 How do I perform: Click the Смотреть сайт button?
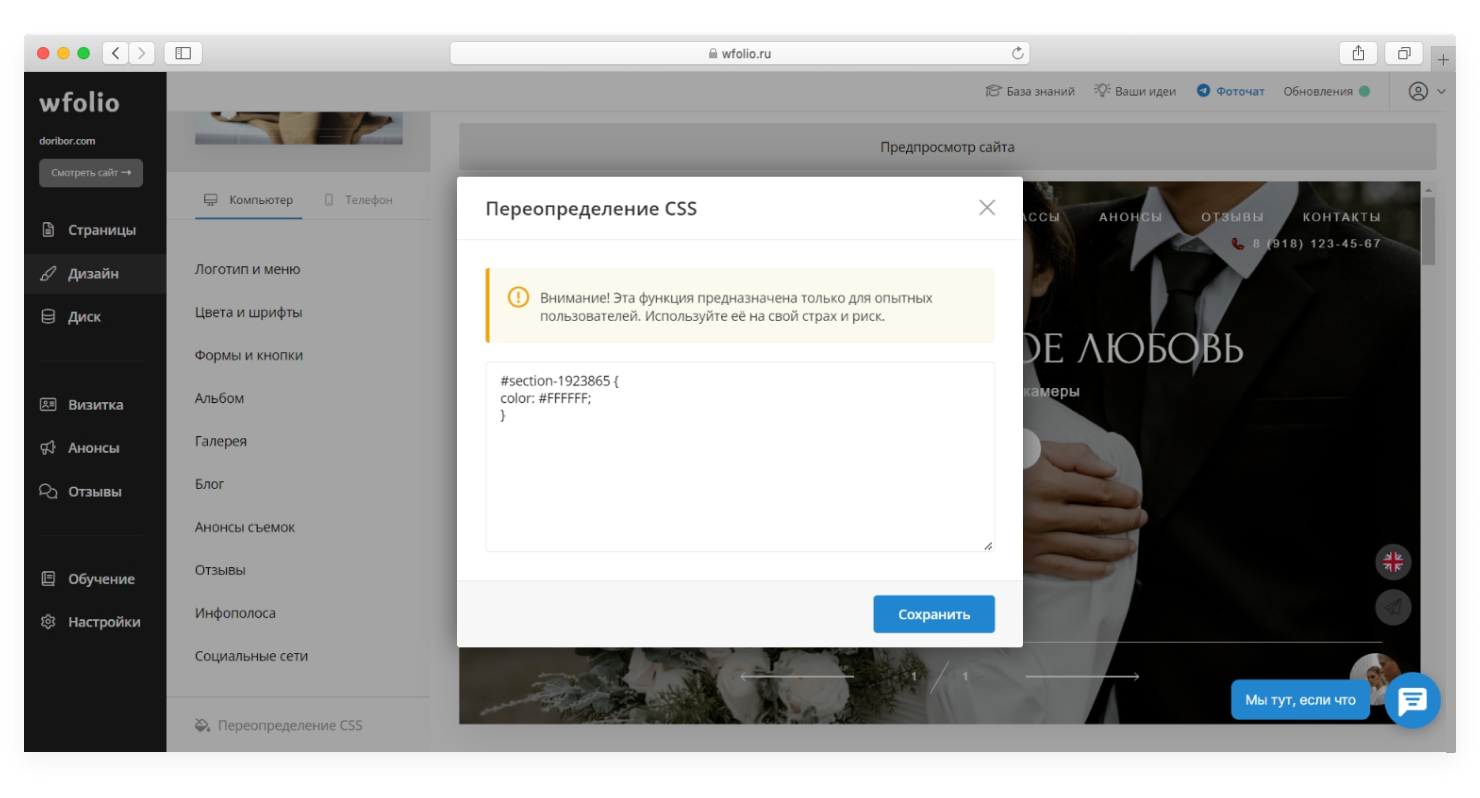pyautogui.click(x=91, y=173)
